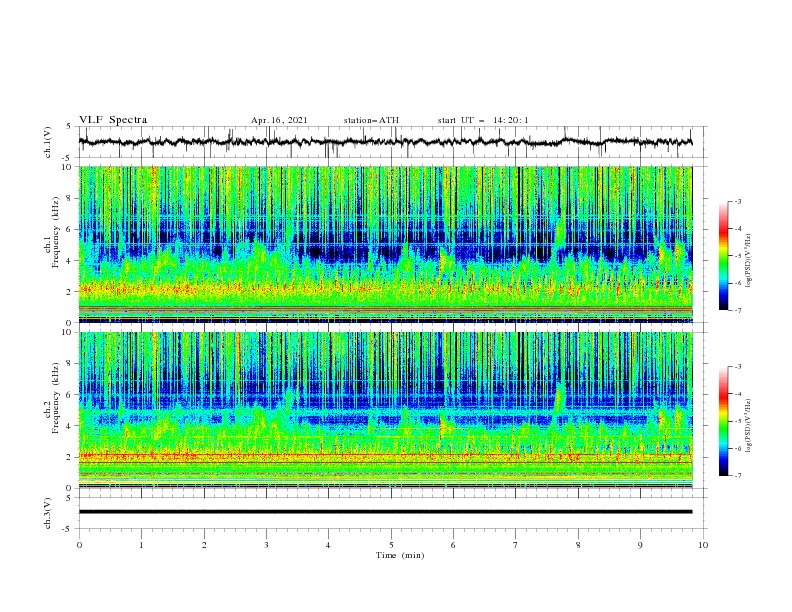
Task: Click the 'ch.3(V)' axis label
Action: pyautogui.click(x=48, y=513)
